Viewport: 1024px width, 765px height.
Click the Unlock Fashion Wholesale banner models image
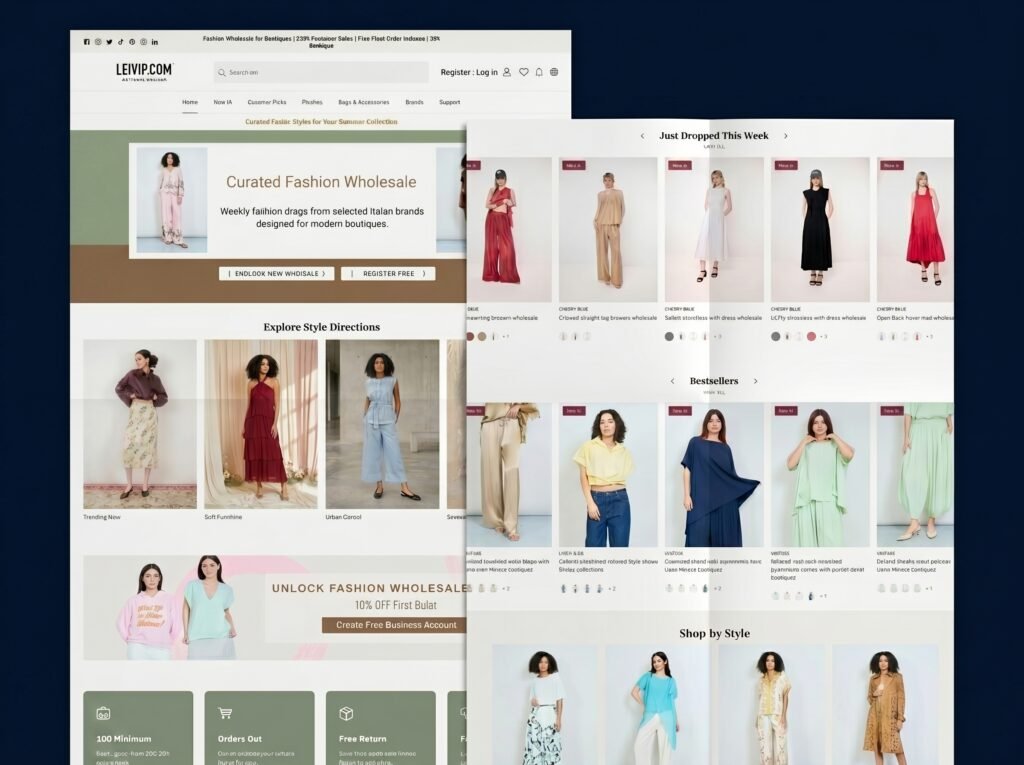click(x=175, y=608)
